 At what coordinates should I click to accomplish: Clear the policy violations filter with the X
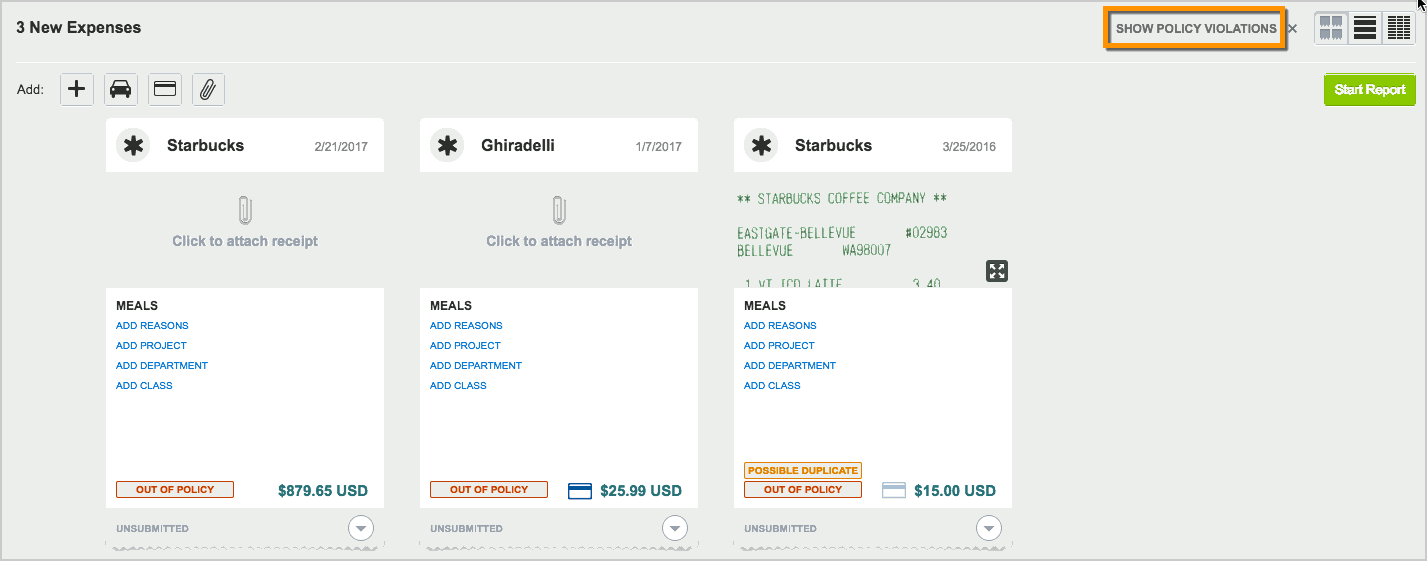[1292, 29]
